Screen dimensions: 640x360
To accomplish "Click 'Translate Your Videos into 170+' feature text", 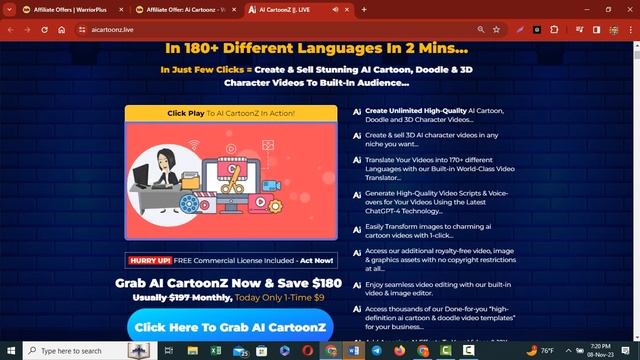I will pyautogui.click(x=440, y=169).
